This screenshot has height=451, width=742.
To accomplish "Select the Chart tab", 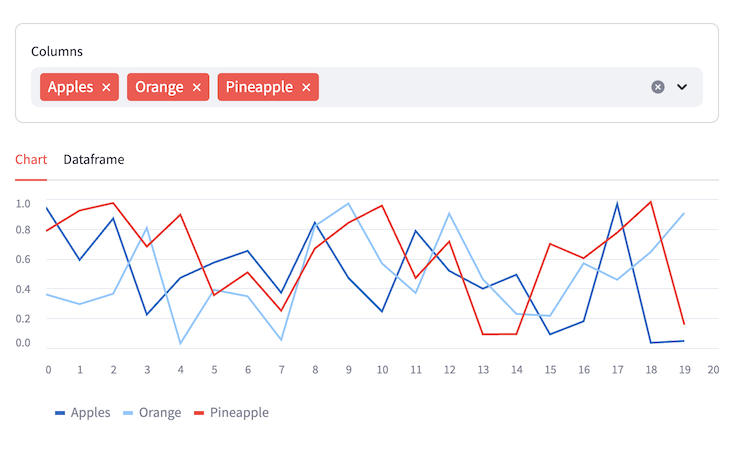I will (x=31, y=159).
